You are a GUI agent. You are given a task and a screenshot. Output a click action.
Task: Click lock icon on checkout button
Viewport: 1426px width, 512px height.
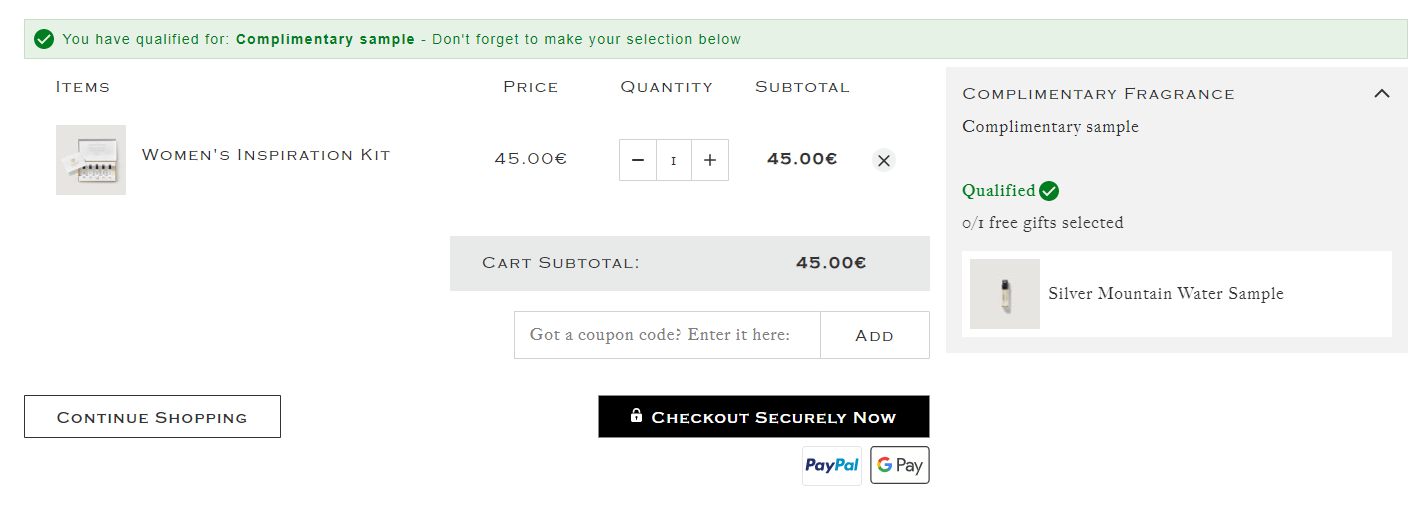(x=636, y=416)
